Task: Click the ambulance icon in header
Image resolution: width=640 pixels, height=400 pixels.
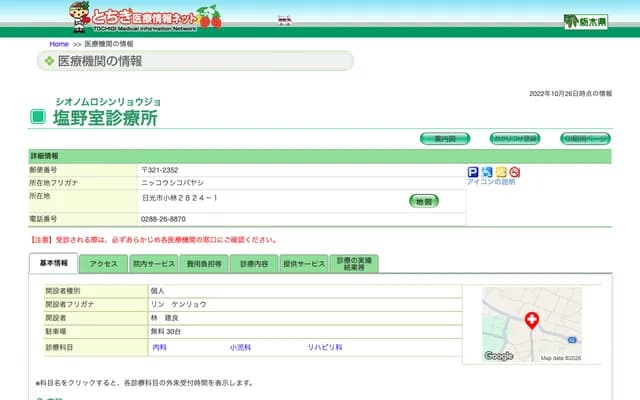Action: pos(285,20)
